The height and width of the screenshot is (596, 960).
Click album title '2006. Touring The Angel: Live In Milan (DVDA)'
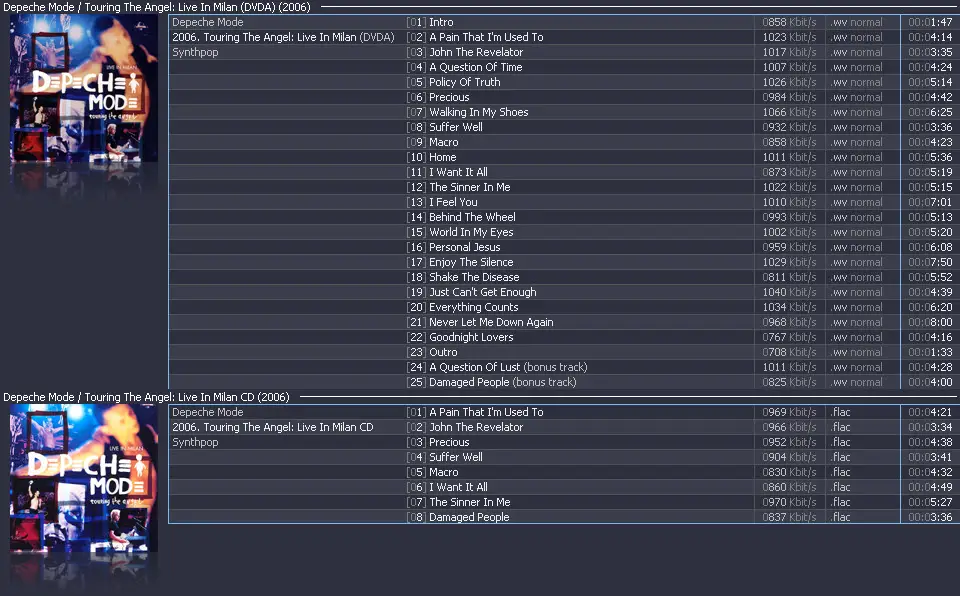pos(283,37)
